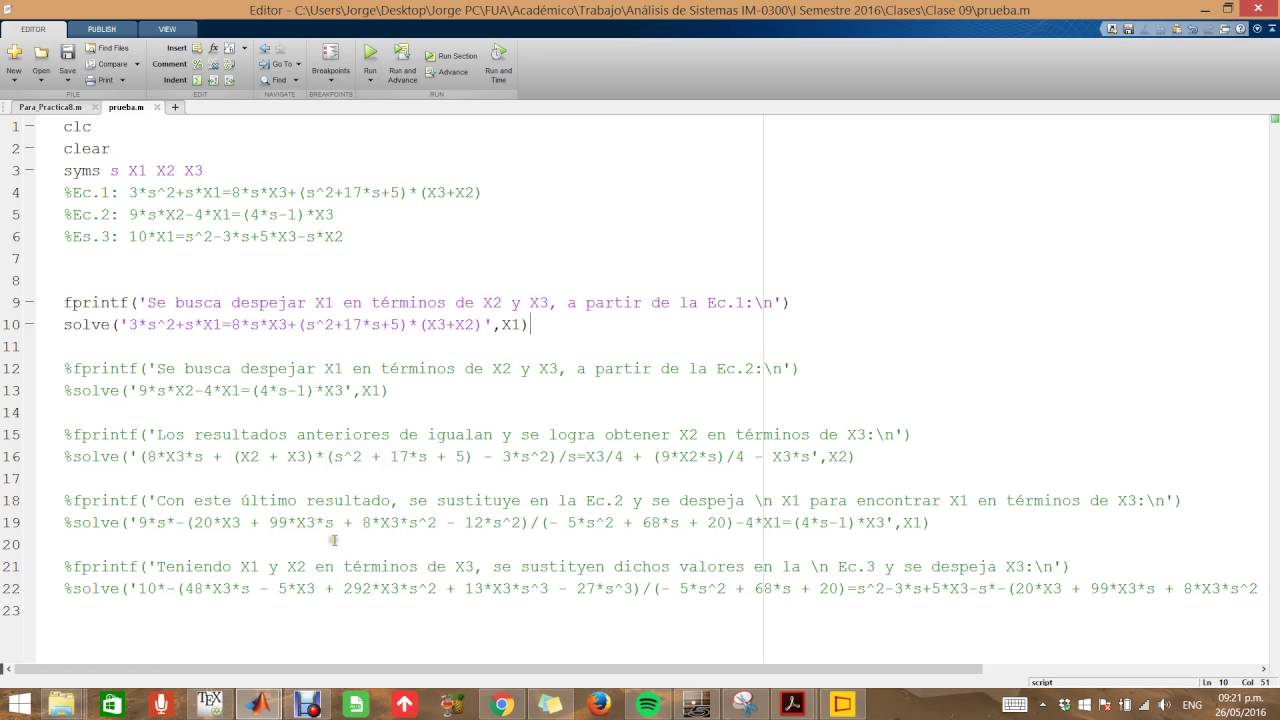Switch to the PUBLISH ribbon tab
Viewport: 1280px width, 720px height.
(101, 29)
